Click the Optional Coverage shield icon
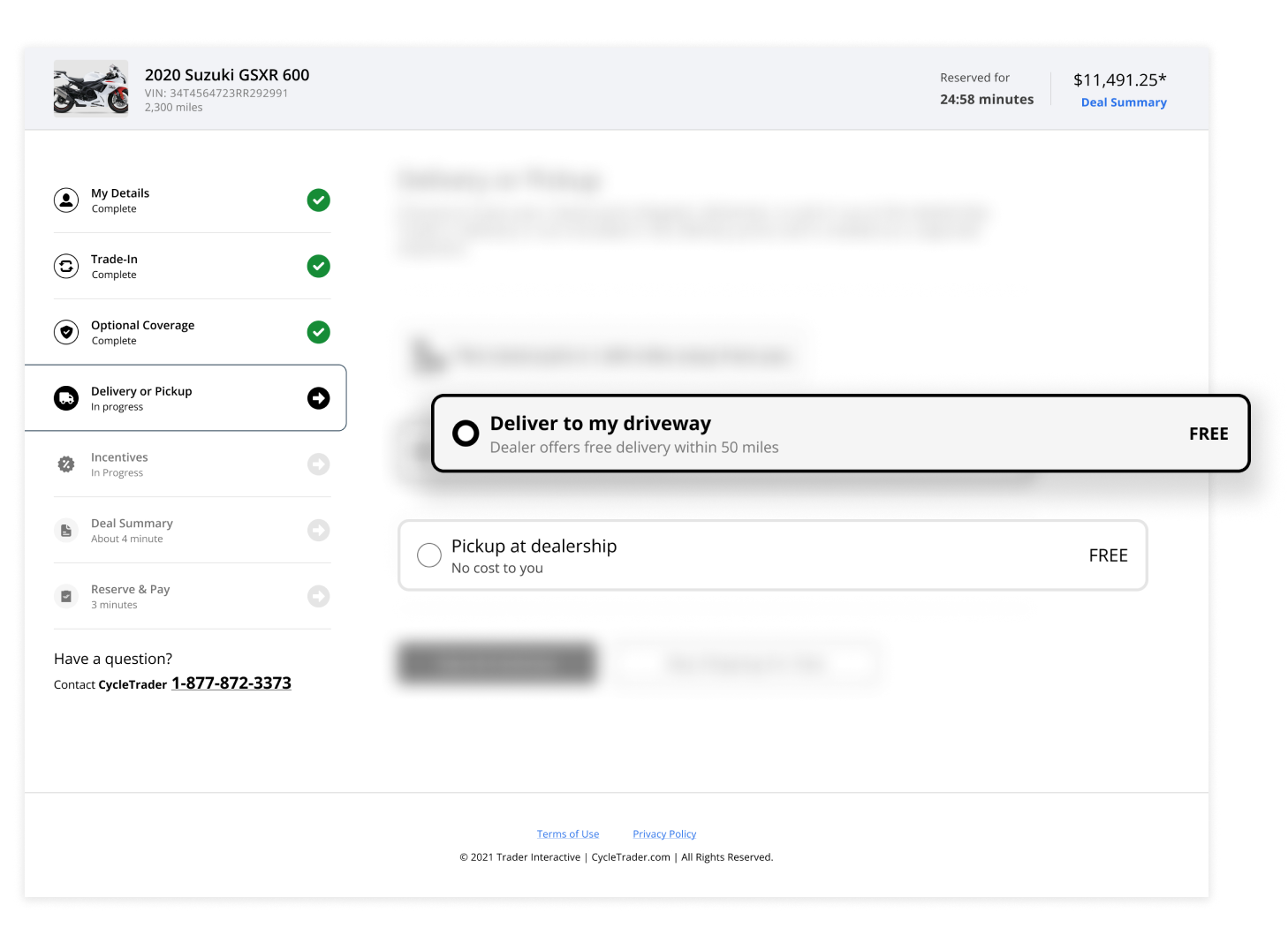 point(66,332)
